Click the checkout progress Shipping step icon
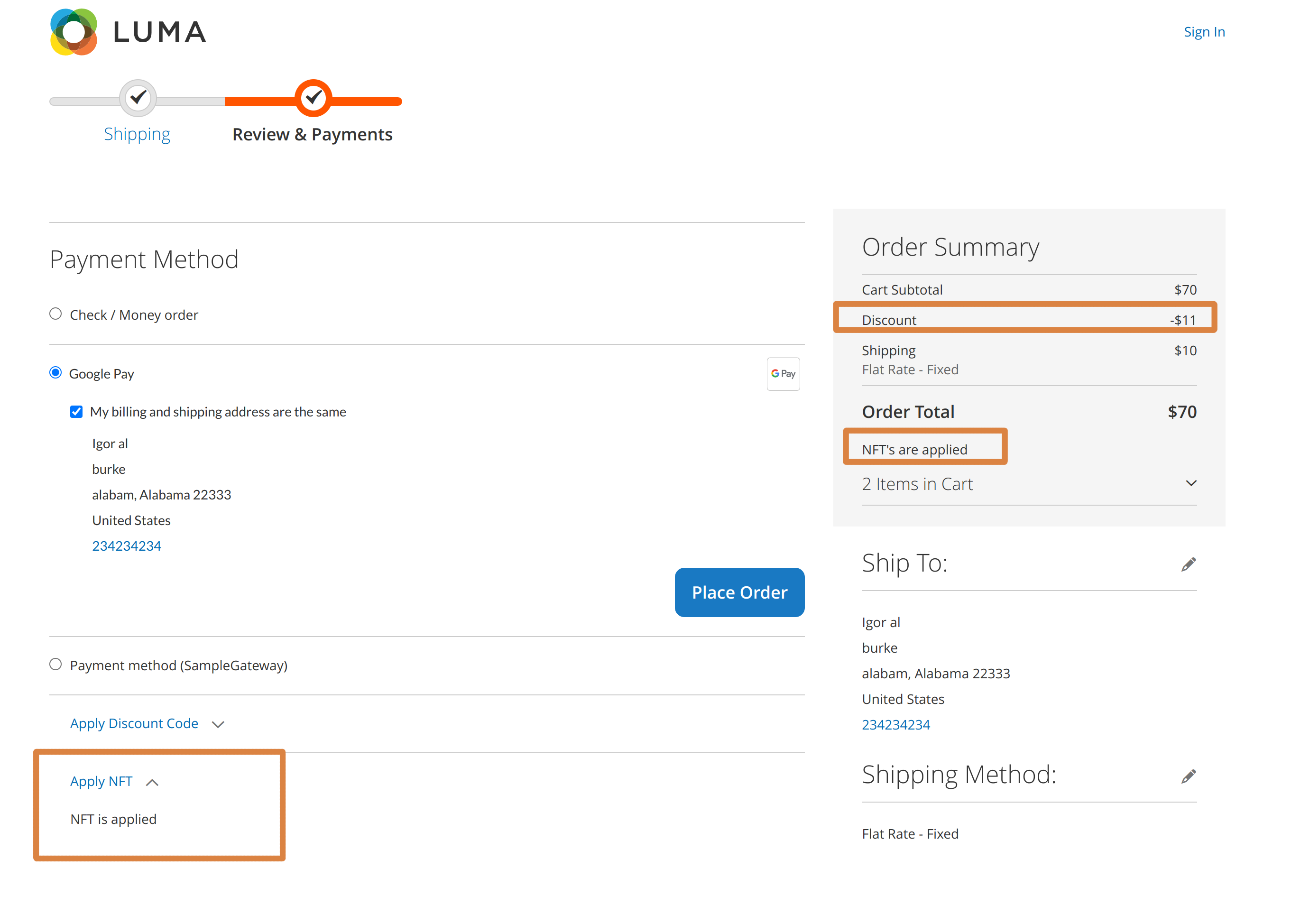Viewport: 1291px width, 924px height. pyautogui.click(x=137, y=98)
